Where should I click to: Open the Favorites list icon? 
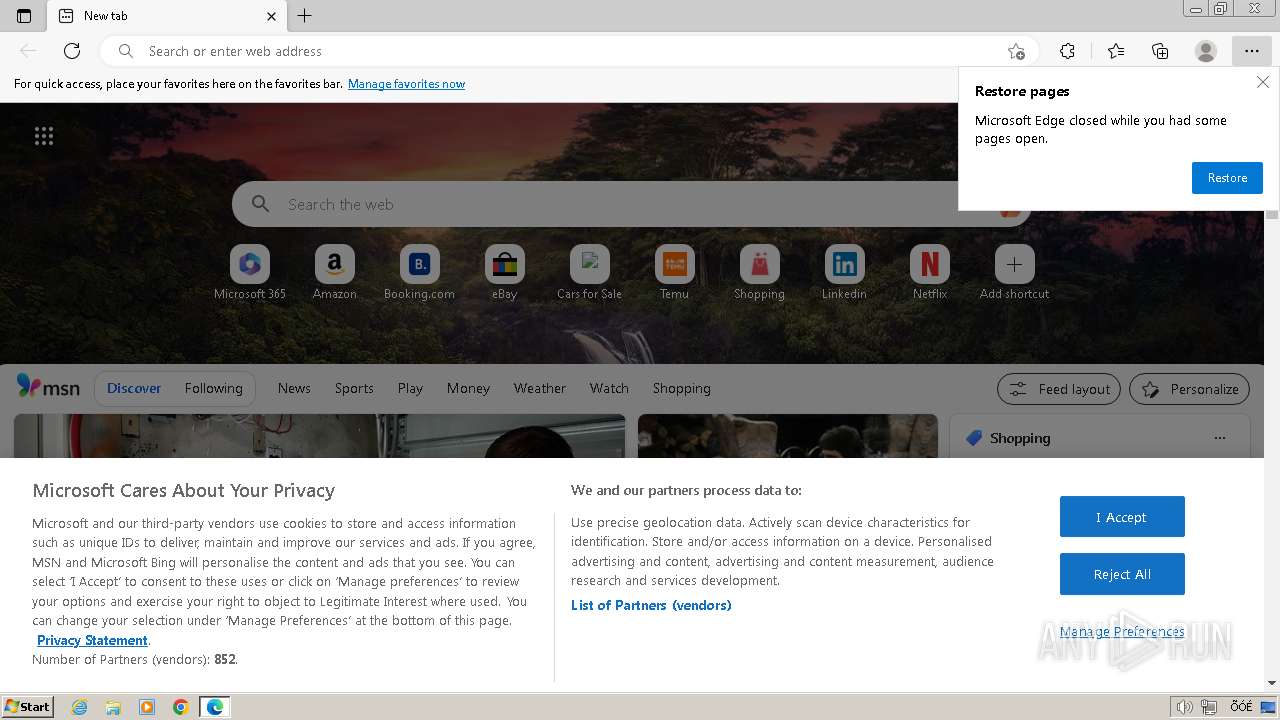click(x=1116, y=51)
